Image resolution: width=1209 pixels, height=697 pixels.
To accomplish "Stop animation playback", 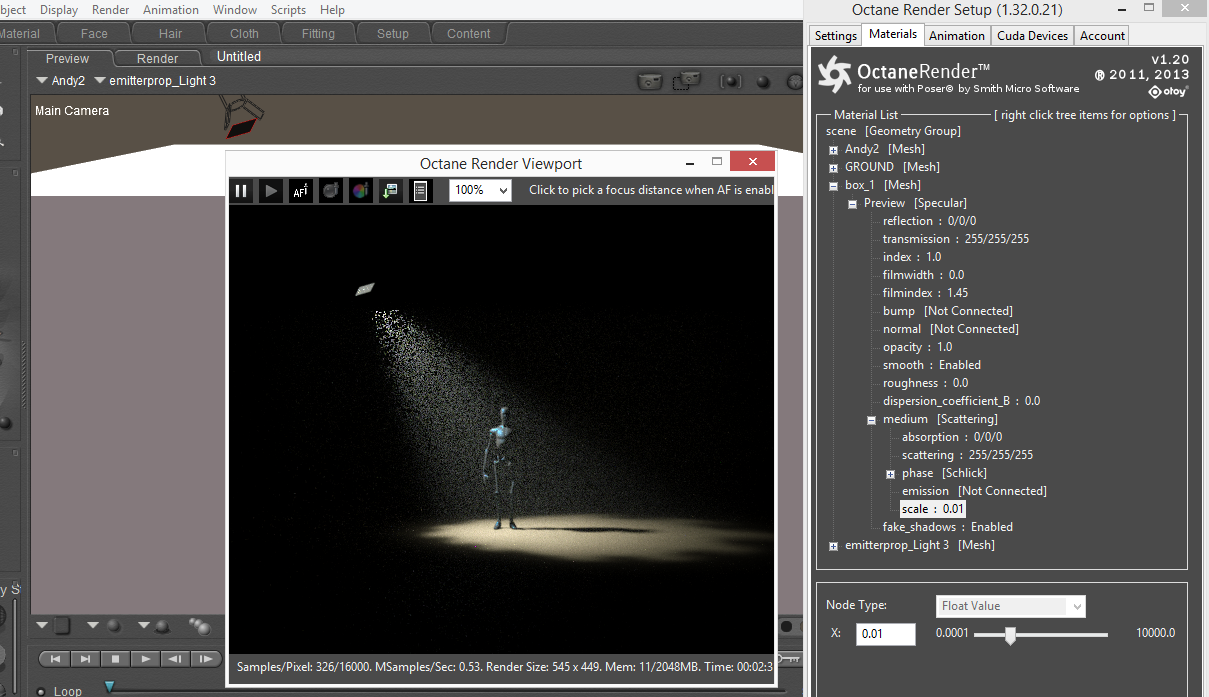I will [x=116, y=659].
